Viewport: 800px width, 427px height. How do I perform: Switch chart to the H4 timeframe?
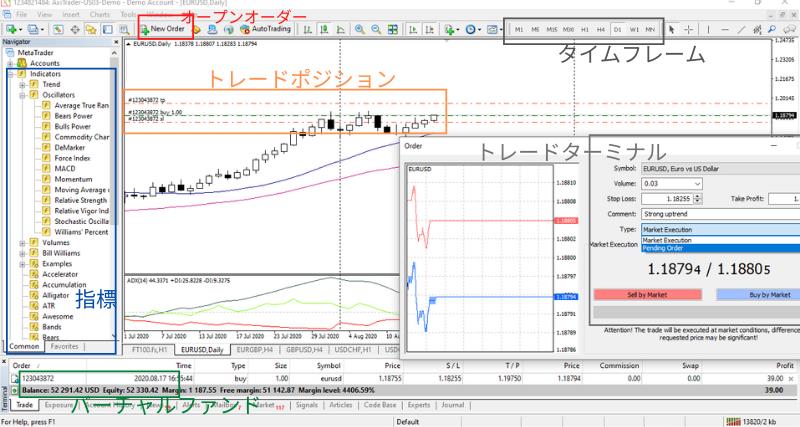(600, 30)
